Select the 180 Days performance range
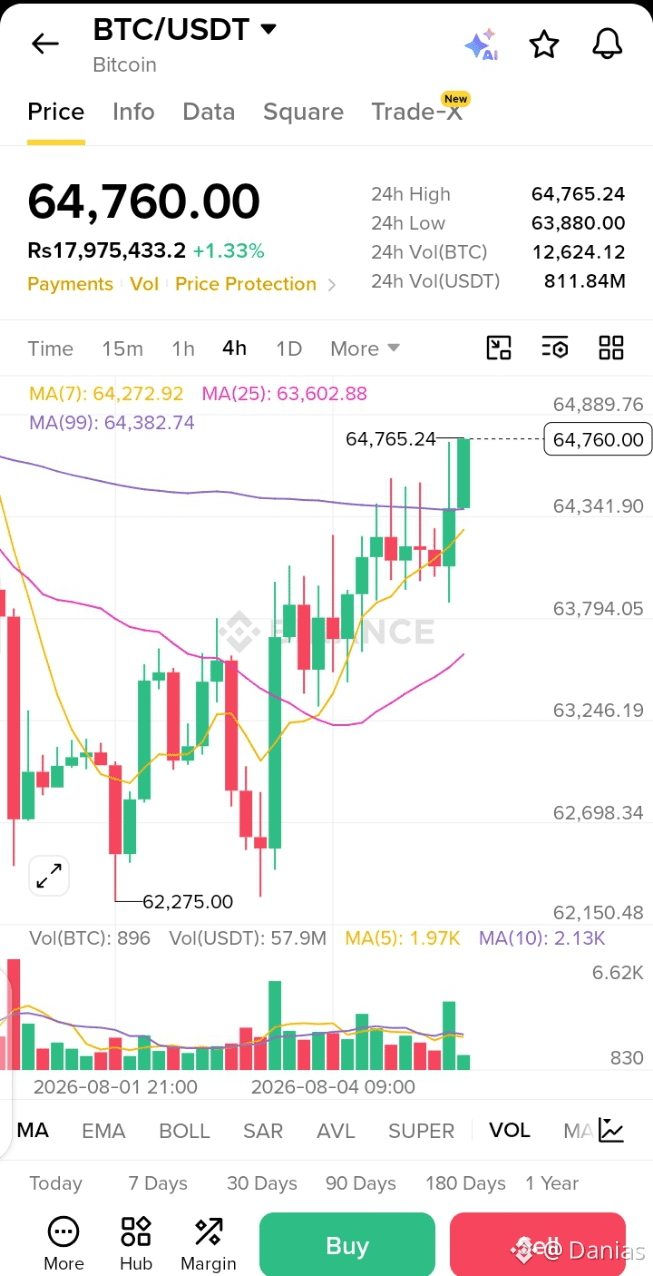Screen dimensions: 653x1276 pos(465,1183)
